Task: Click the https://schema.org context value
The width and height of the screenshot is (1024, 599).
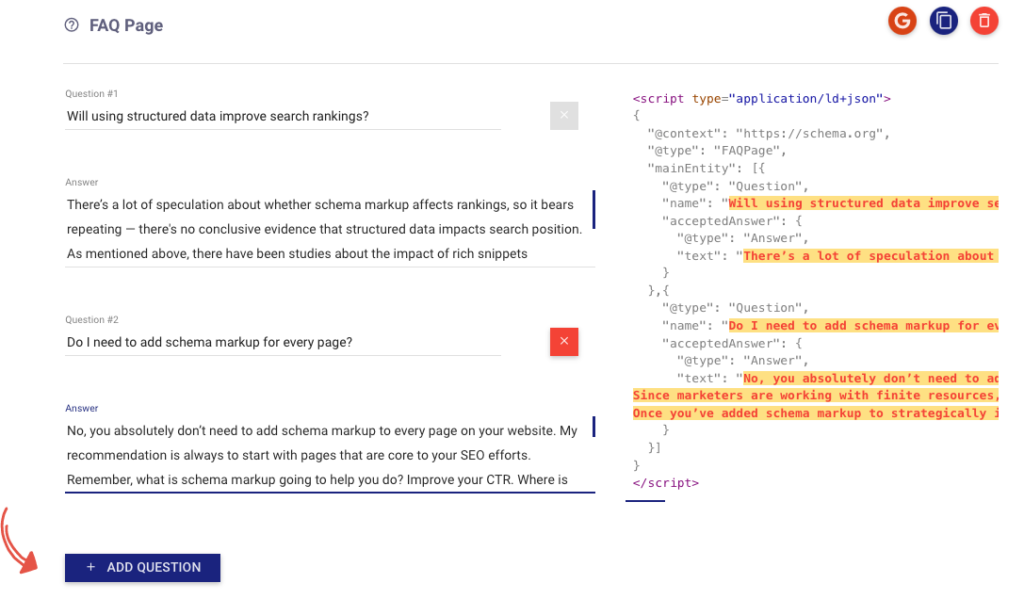Action: click(x=811, y=133)
